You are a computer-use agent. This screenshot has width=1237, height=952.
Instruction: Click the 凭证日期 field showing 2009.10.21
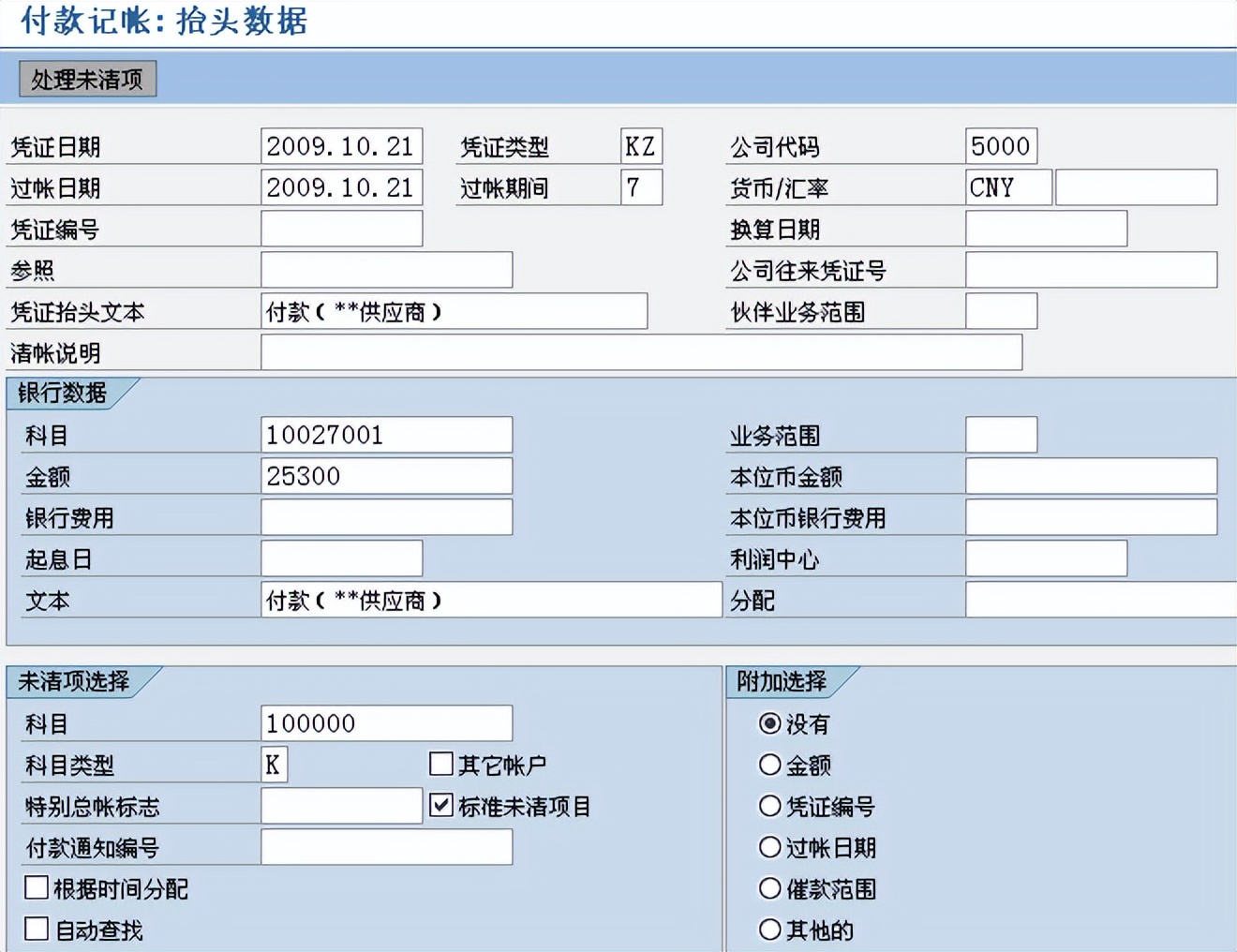coord(341,145)
